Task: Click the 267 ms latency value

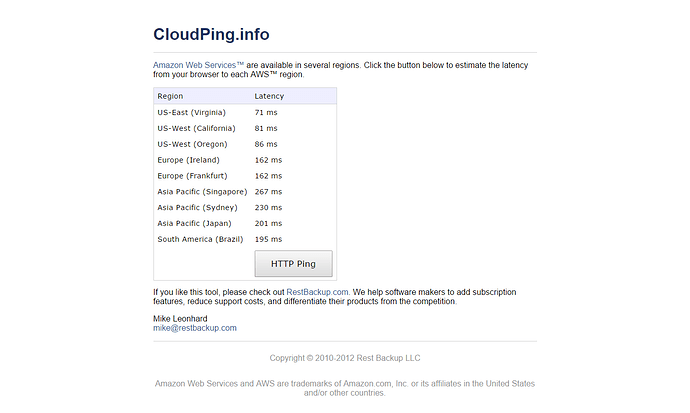Action: pos(268,192)
